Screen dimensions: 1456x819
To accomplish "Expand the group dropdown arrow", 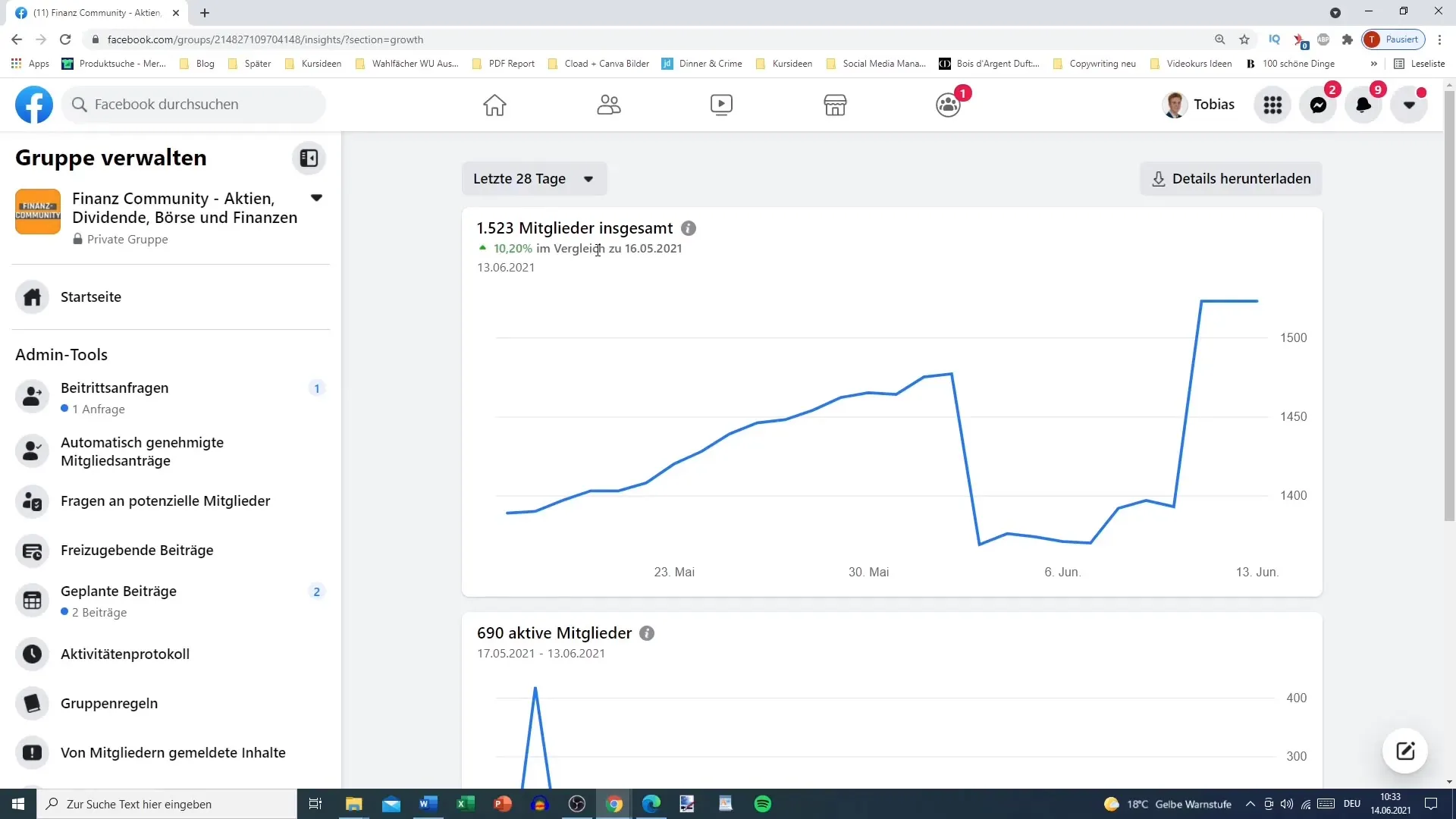I will 316,197.
